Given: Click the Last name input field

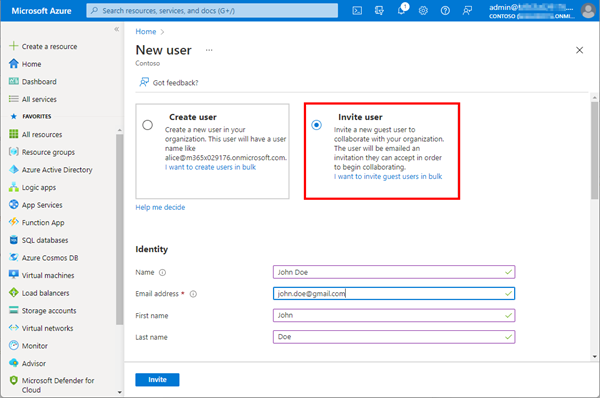Looking at the screenshot, I should point(394,337).
